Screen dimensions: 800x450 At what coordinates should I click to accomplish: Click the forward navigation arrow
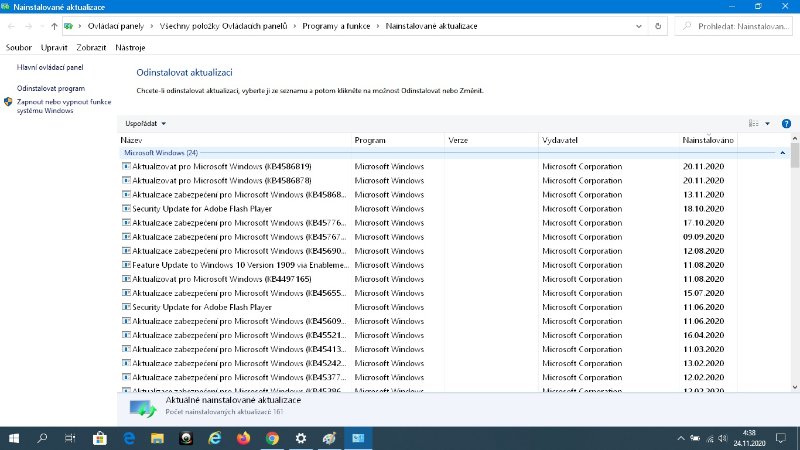tap(29, 26)
